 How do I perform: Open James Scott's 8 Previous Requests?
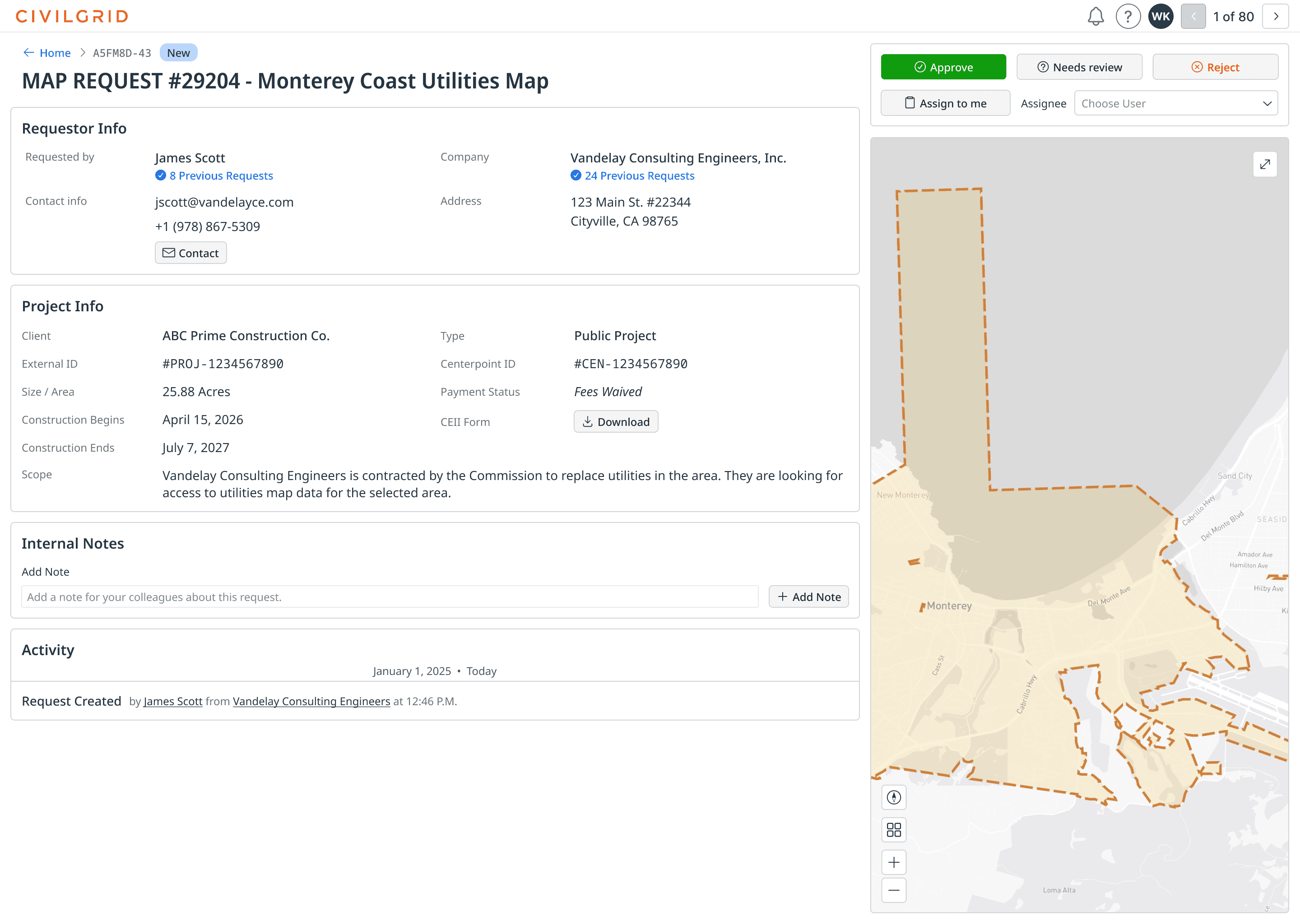click(x=221, y=176)
